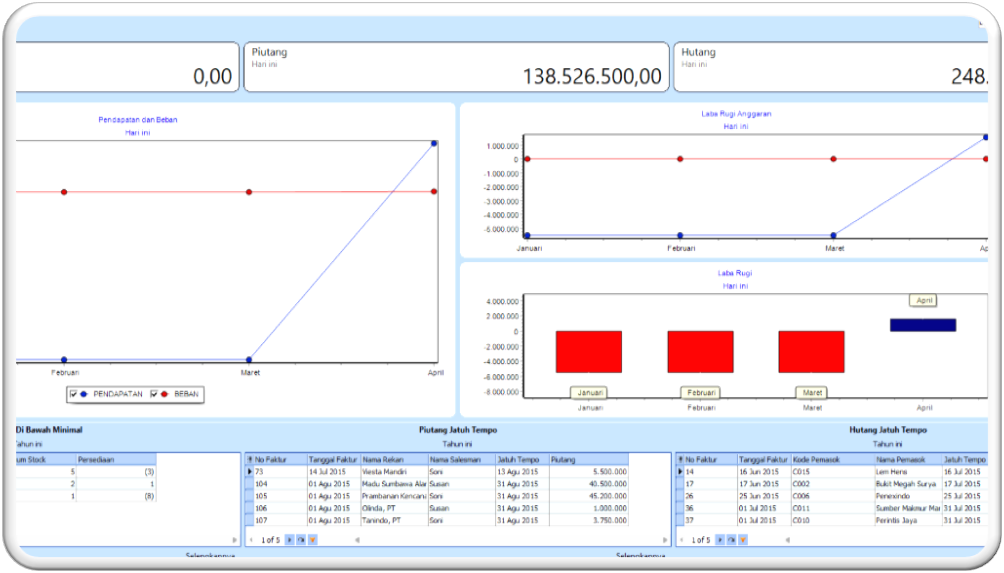The image size is (1004, 573).
Task: Click the 'Prambanan Kencana' cell
Action: point(394,496)
